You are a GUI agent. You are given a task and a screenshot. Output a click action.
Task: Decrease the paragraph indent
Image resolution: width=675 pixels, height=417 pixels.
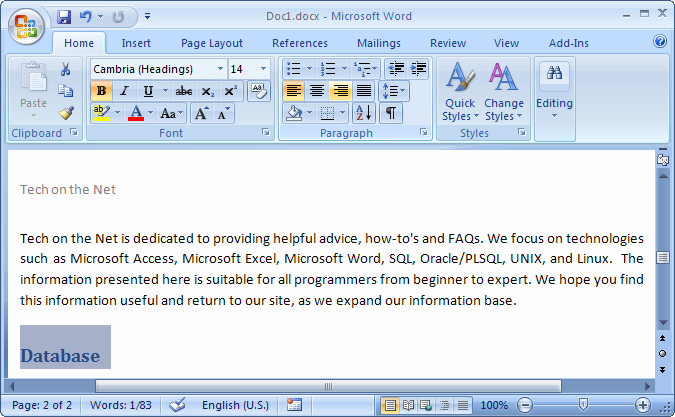click(396, 68)
